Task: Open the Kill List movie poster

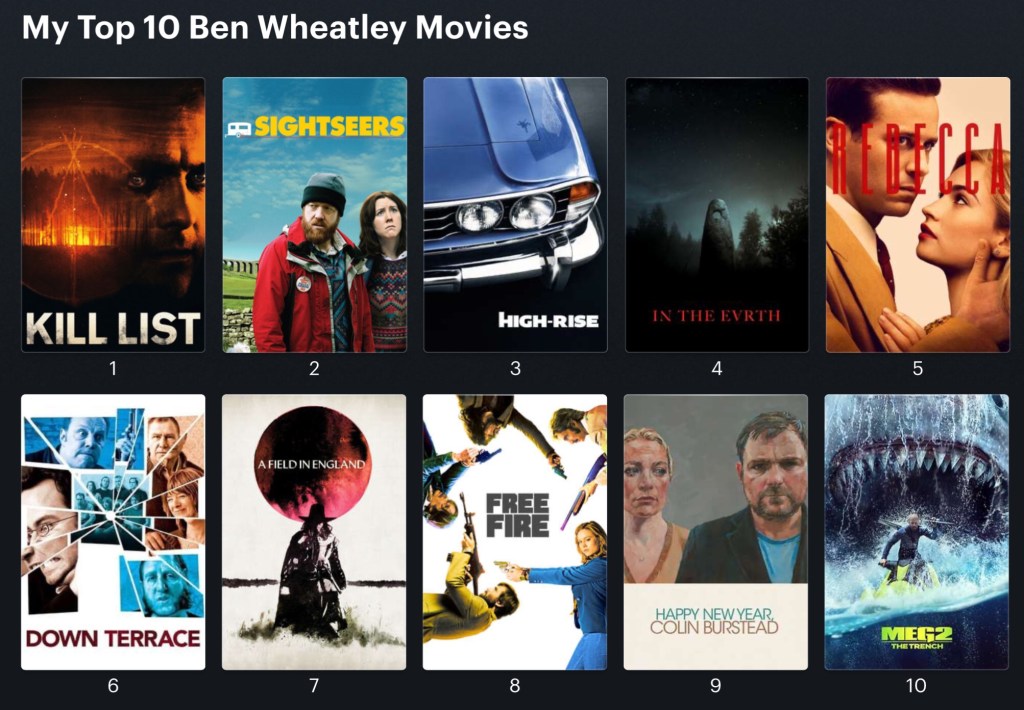Action: pyautogui.click(x=113, y=215)
